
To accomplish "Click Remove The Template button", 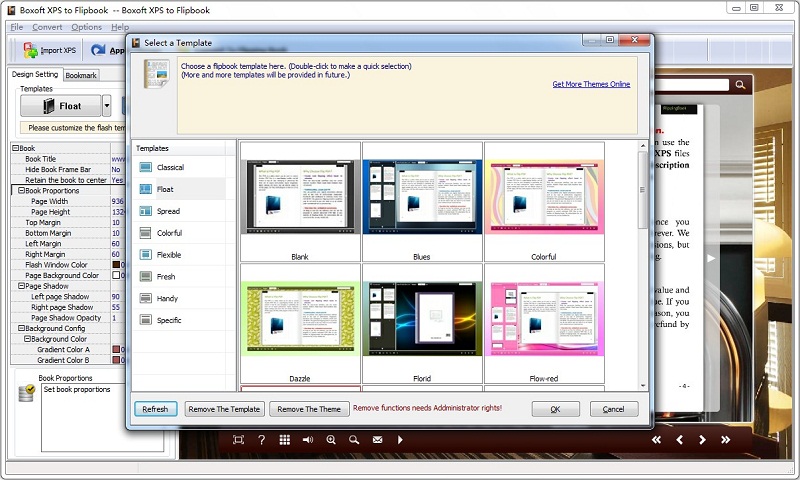I will click(x=224, y=409).
